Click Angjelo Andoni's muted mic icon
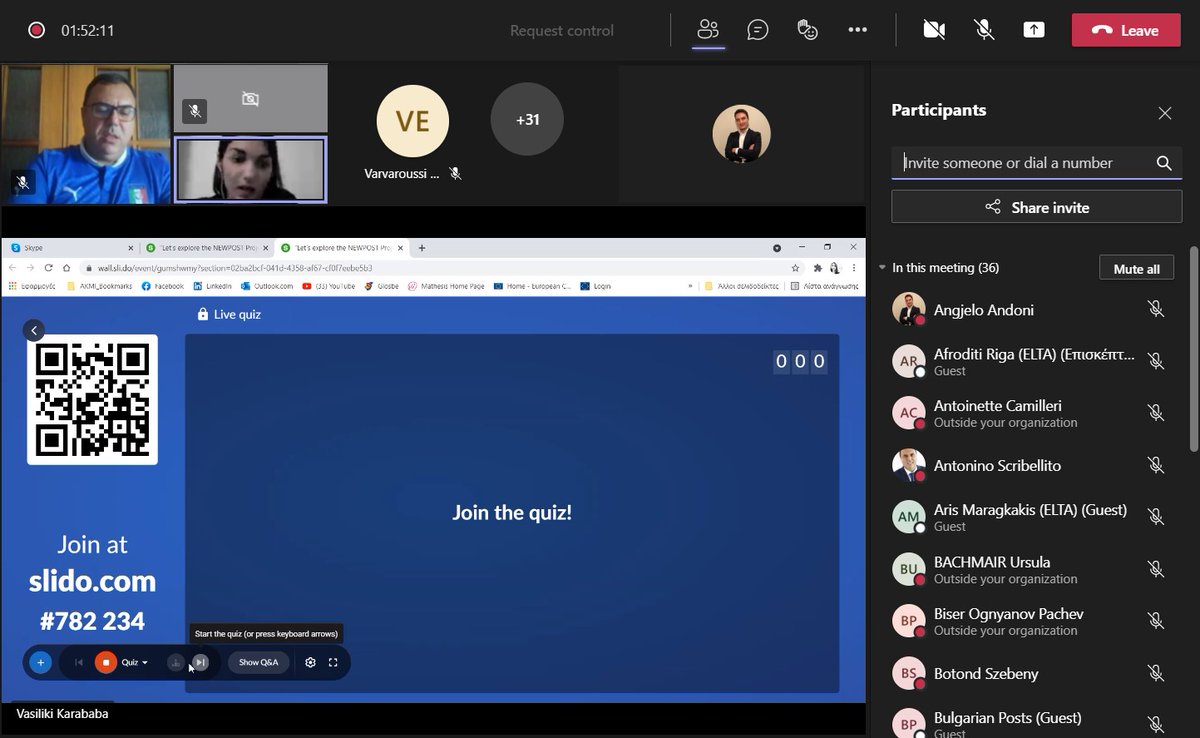This screenshot has height=738, width=1200. [1156, 310]
